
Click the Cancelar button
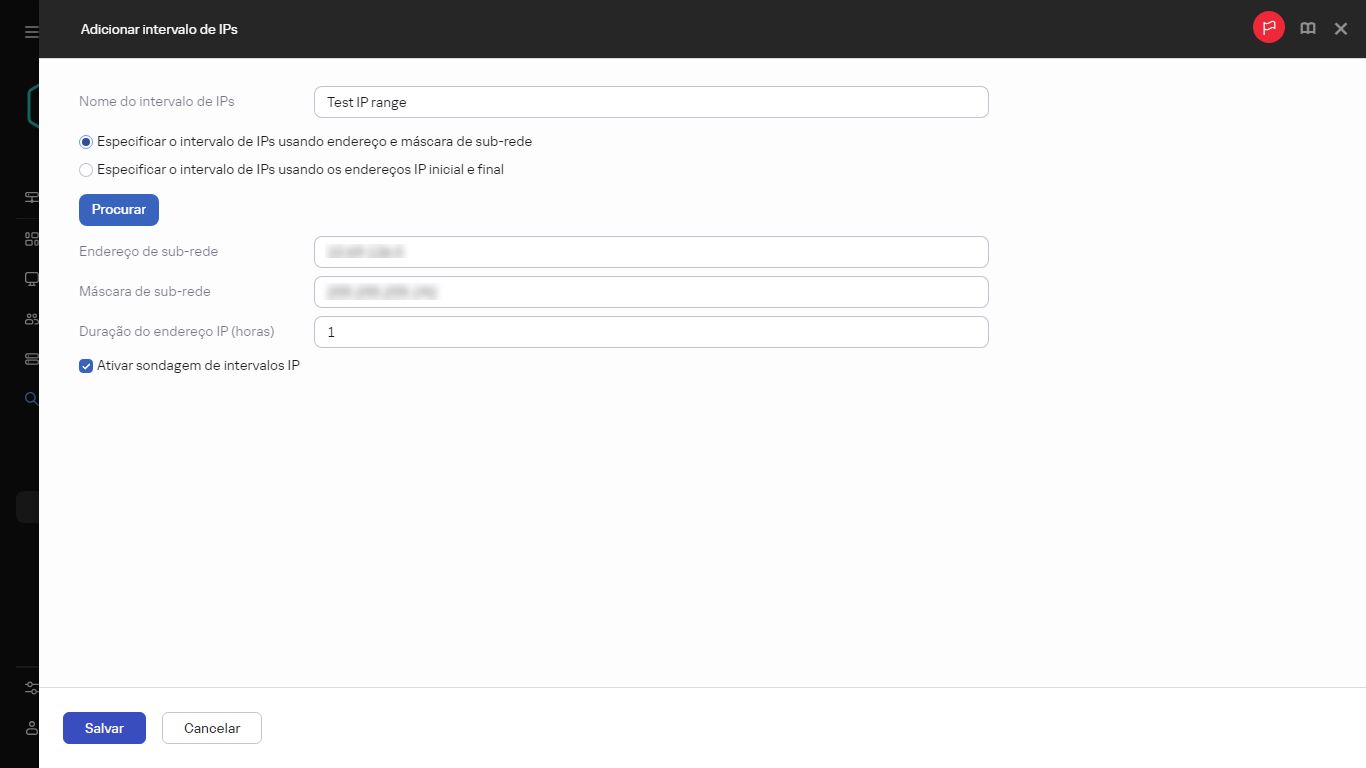tap(212, 728)
